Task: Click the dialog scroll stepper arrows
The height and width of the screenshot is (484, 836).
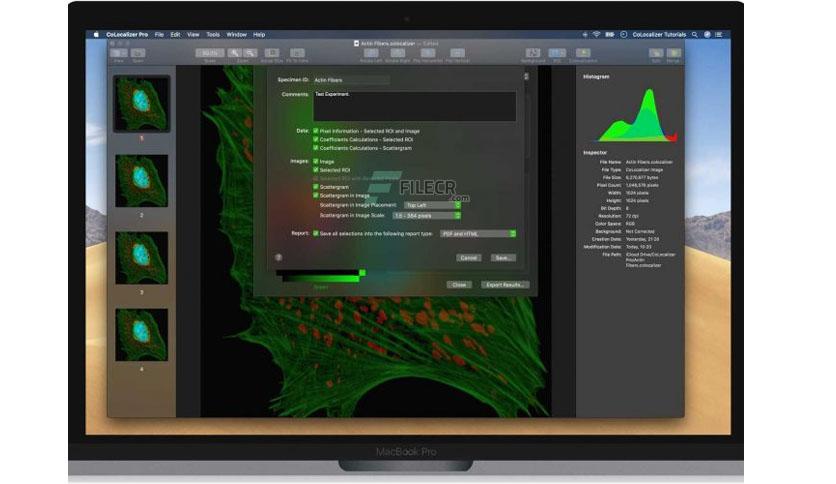Action: 526,76
